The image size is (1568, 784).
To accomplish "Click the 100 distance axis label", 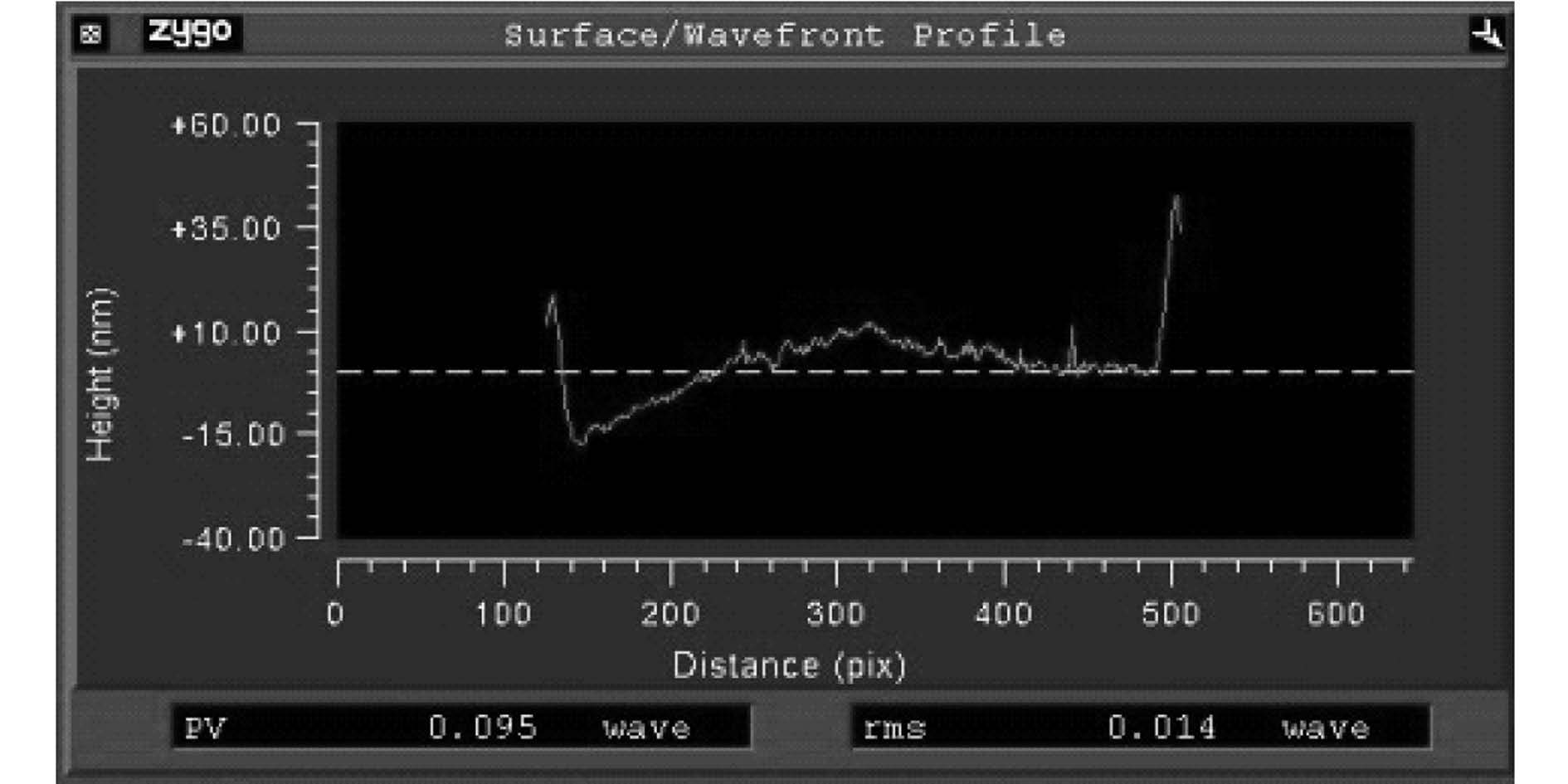I will click(503, 614).
